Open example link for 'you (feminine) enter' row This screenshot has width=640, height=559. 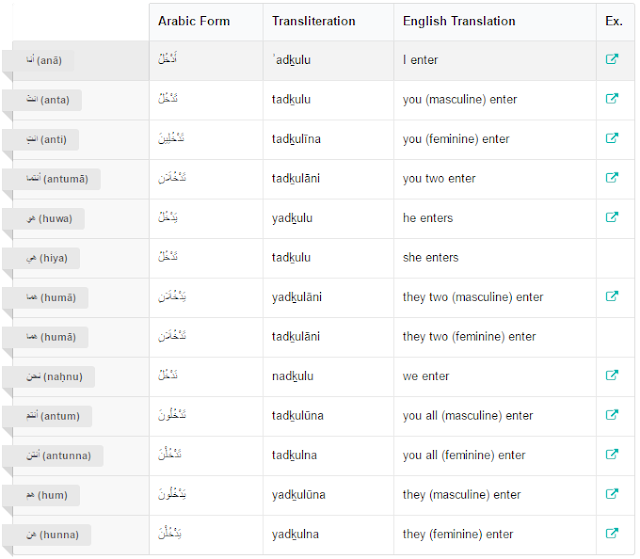pos(612,139)
